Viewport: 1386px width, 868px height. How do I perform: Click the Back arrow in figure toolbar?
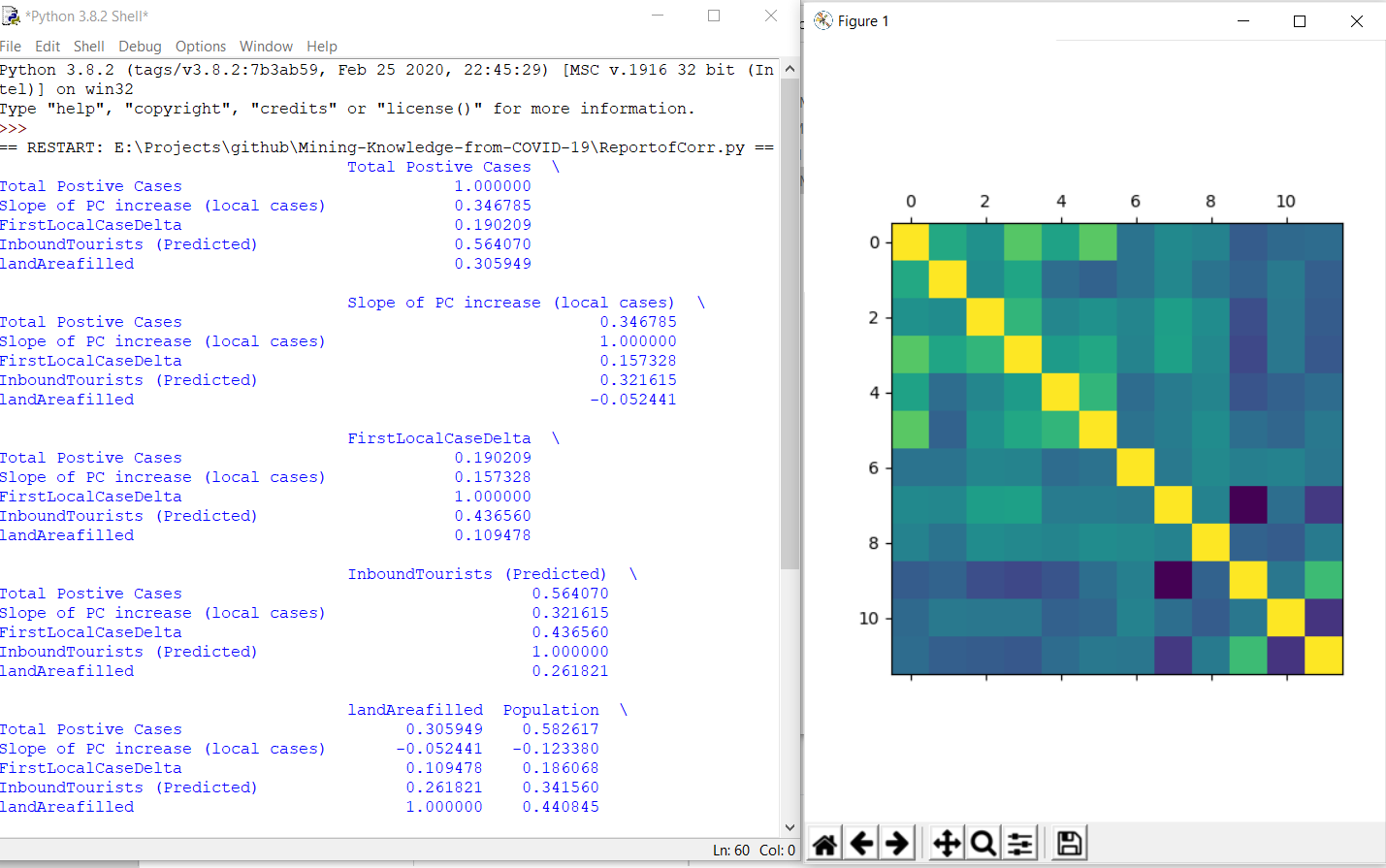(861, 844)
